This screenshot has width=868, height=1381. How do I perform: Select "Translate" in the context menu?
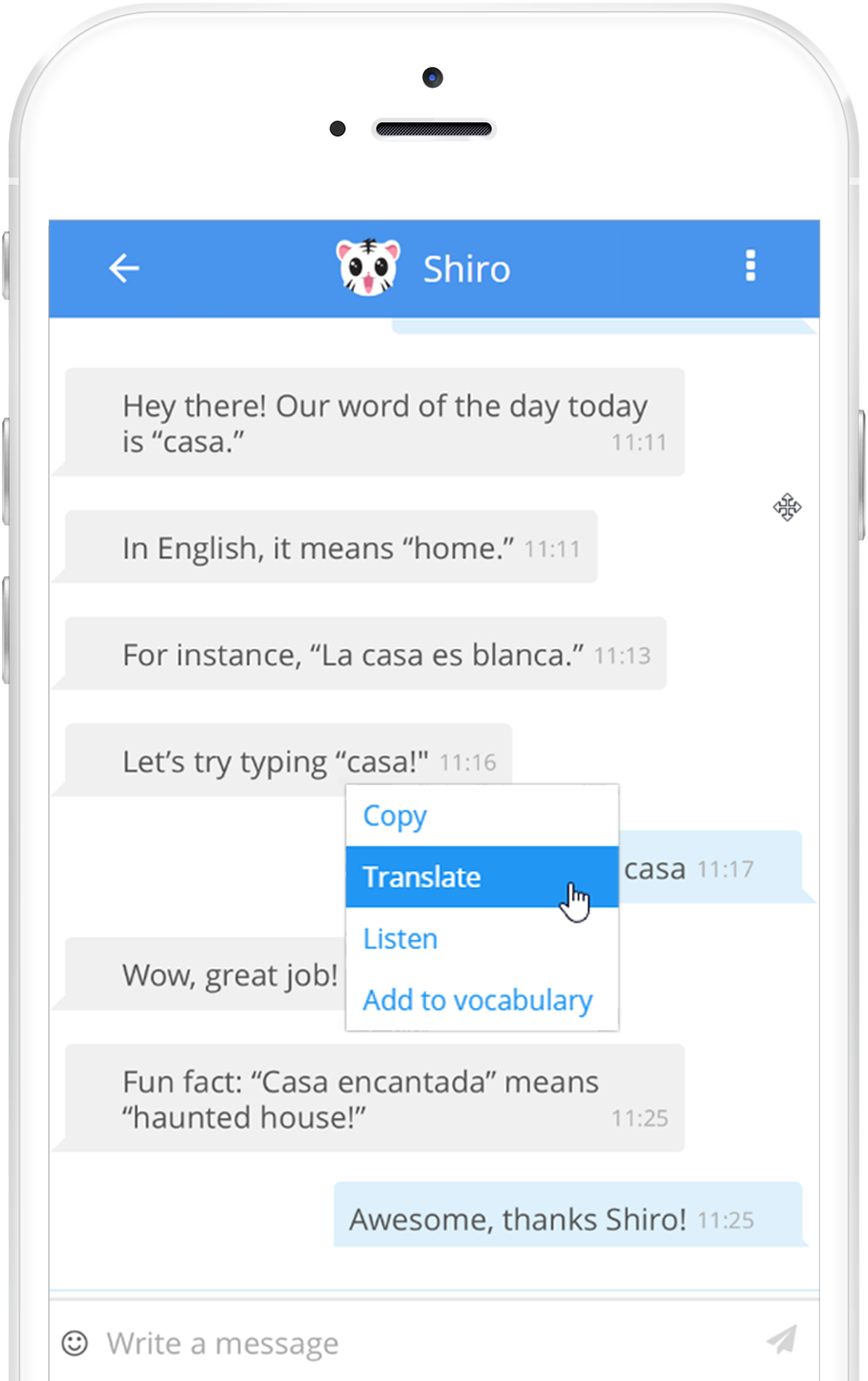click(422, 876)
